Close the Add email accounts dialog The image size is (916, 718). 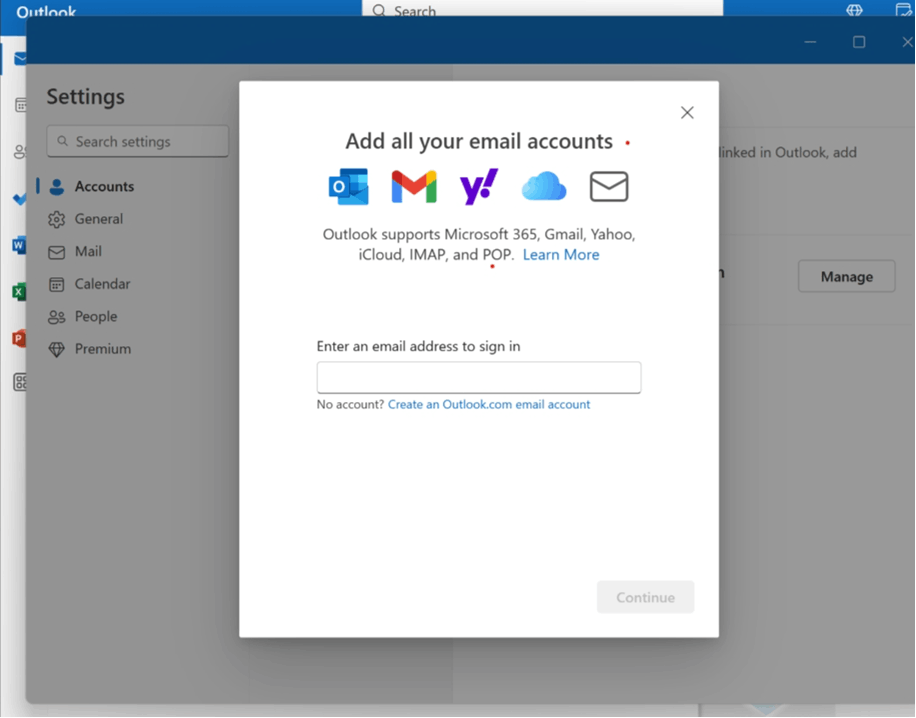(x=687, y=112)
